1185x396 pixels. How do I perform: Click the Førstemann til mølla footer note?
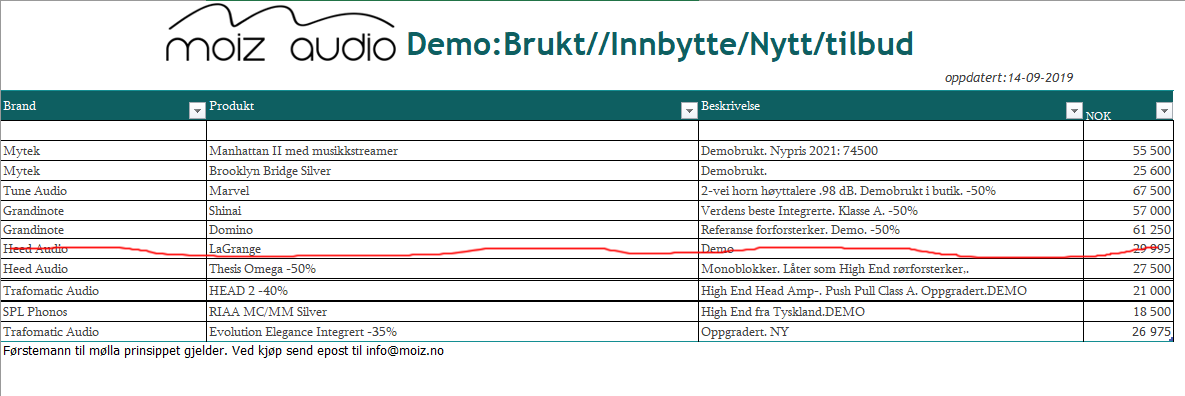point(224,351)
